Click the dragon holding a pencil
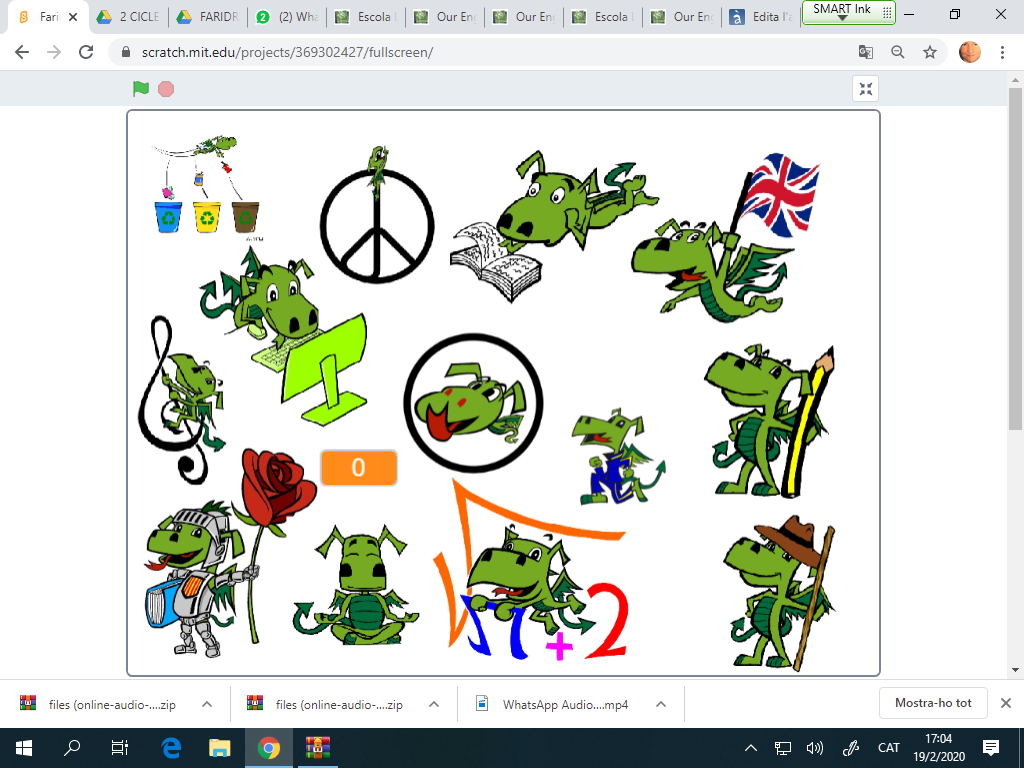Screen dimensions: 1024x768 [x=765, y=420]
